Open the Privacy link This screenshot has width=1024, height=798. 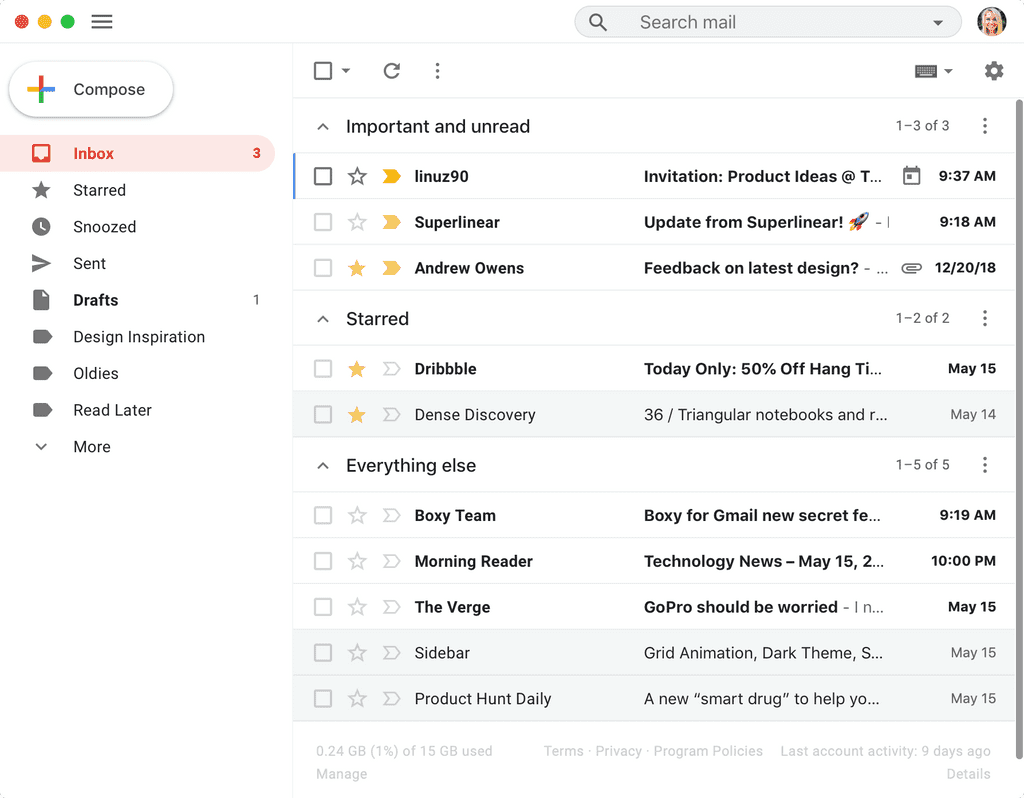618,751
